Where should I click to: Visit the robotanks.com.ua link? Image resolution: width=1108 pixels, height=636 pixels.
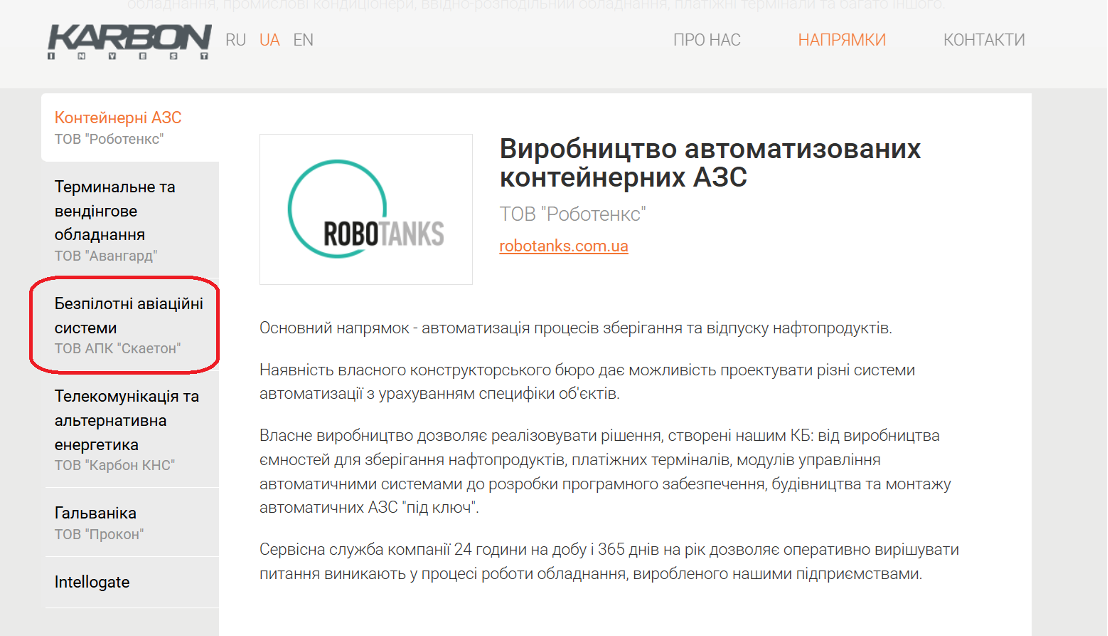point(564,246)
